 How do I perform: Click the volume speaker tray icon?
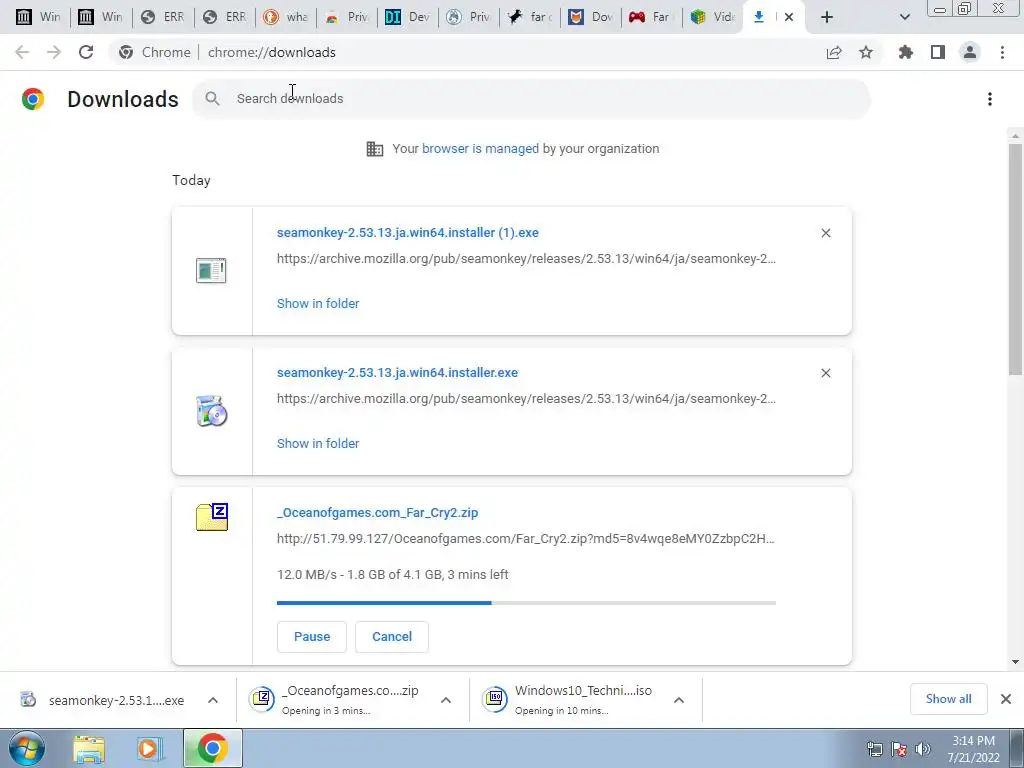(923, 748)
